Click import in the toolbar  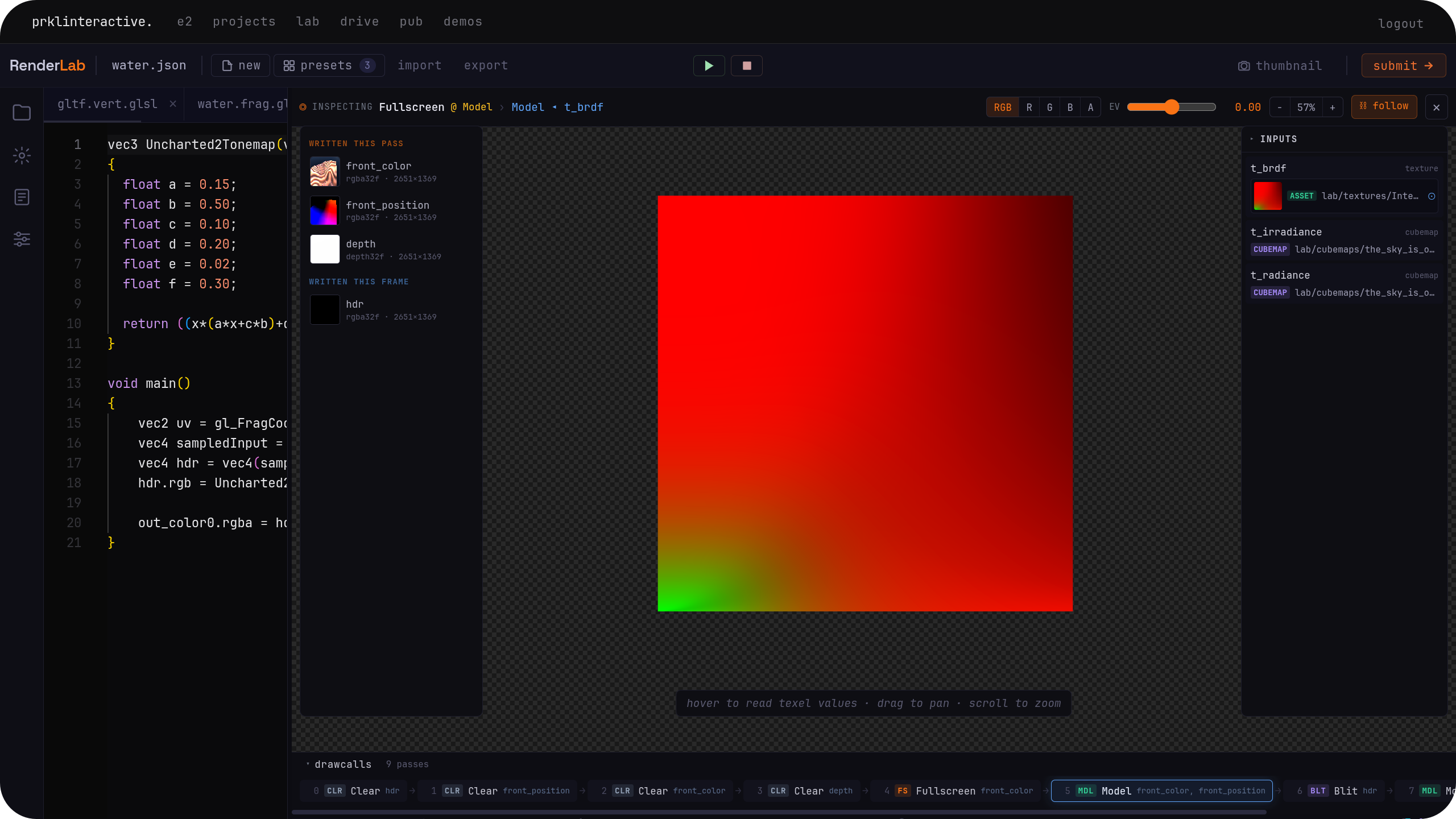point(419,65)
